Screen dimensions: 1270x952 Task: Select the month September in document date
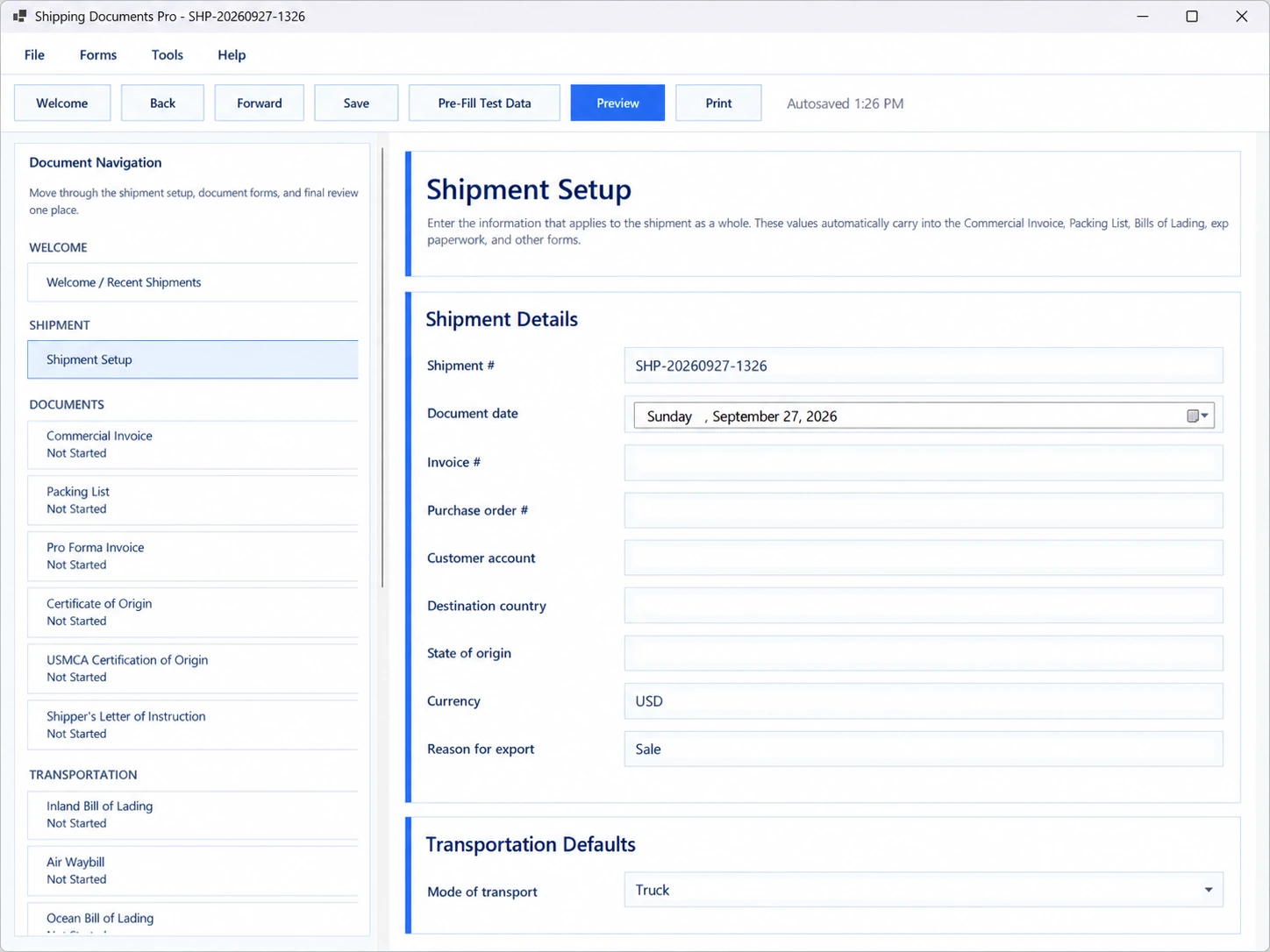(746, 416)
